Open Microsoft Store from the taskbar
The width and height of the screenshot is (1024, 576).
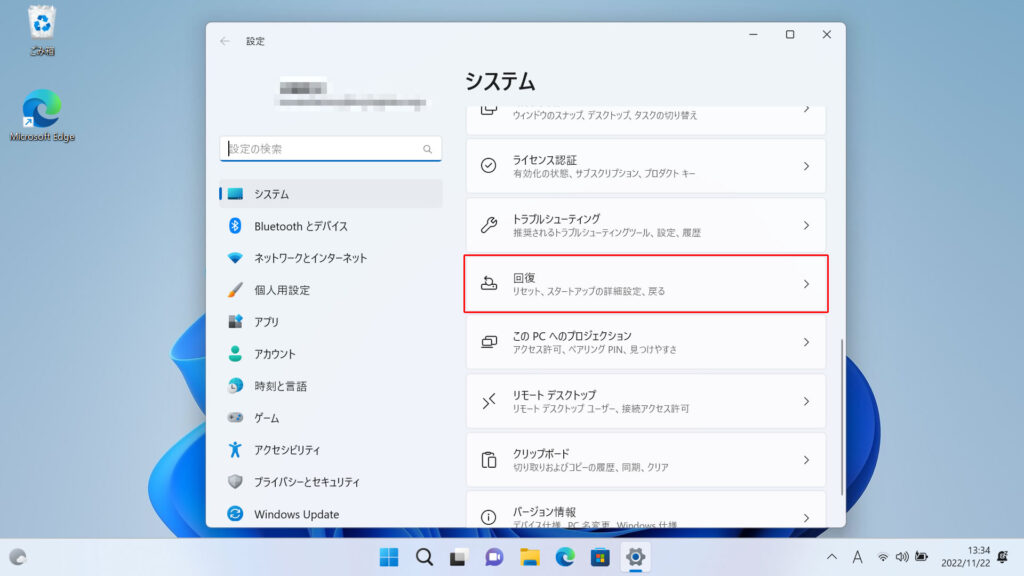pos(600,557)
